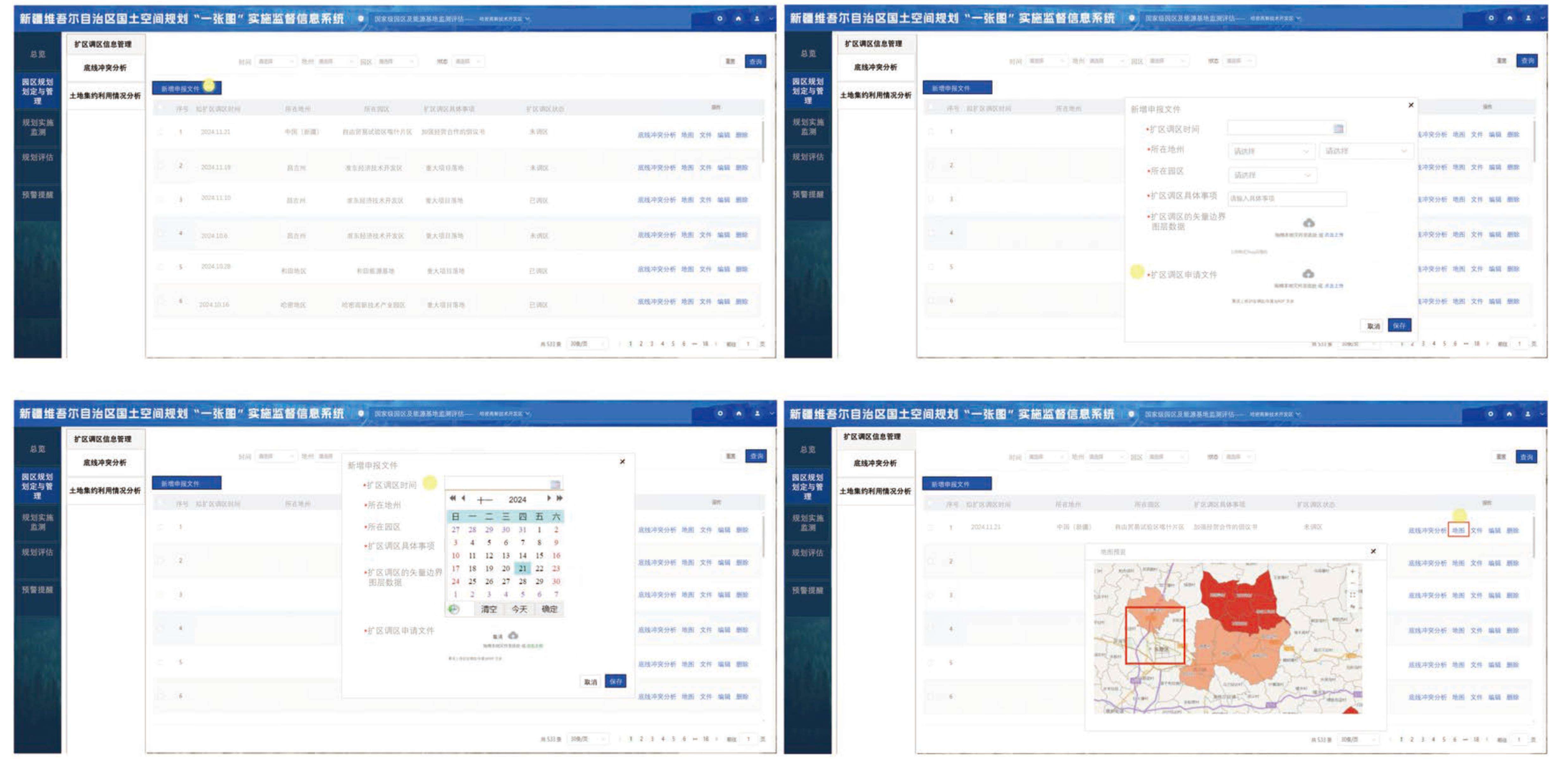Screen dimensions: 1568x760
Task: Click 扩区调区申请文件 cloud upload icon, form without calendar
Action: pyautogui.click(x=1308, y=274)
